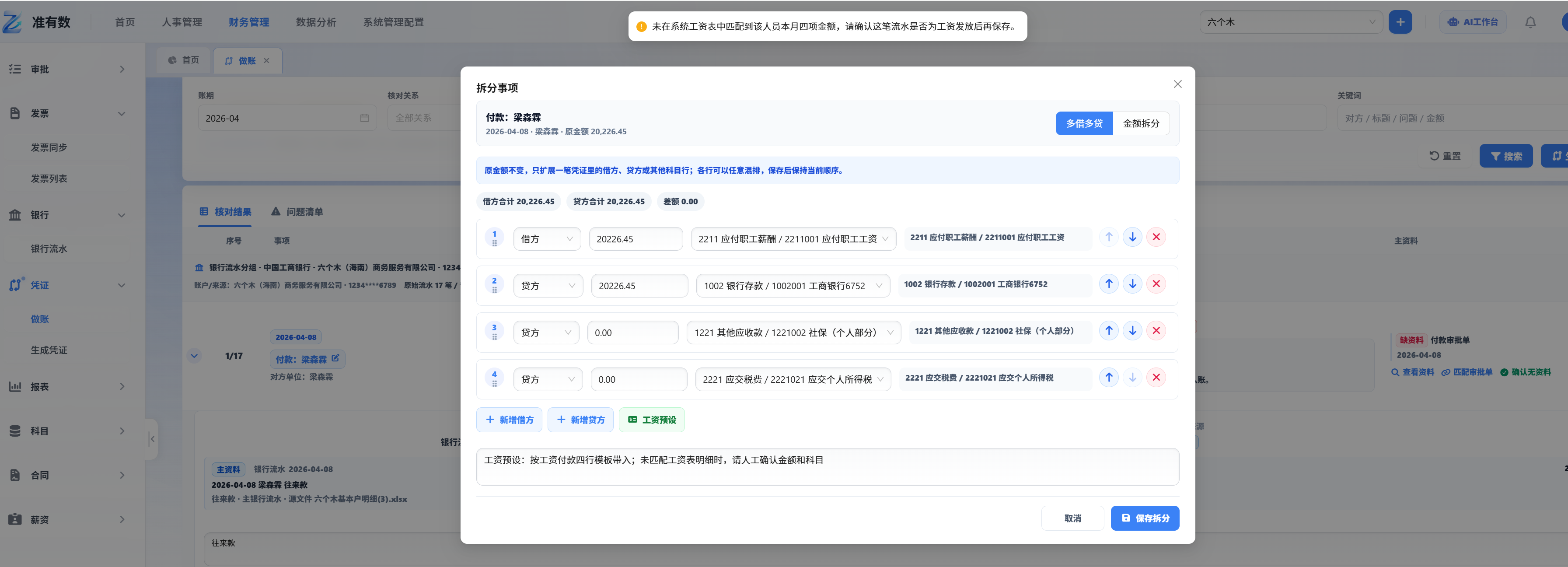Image resolution: width=1568 pixels, height=567 pixels.
Task: Click 取消 button
Action: (x=1072, y=518)
